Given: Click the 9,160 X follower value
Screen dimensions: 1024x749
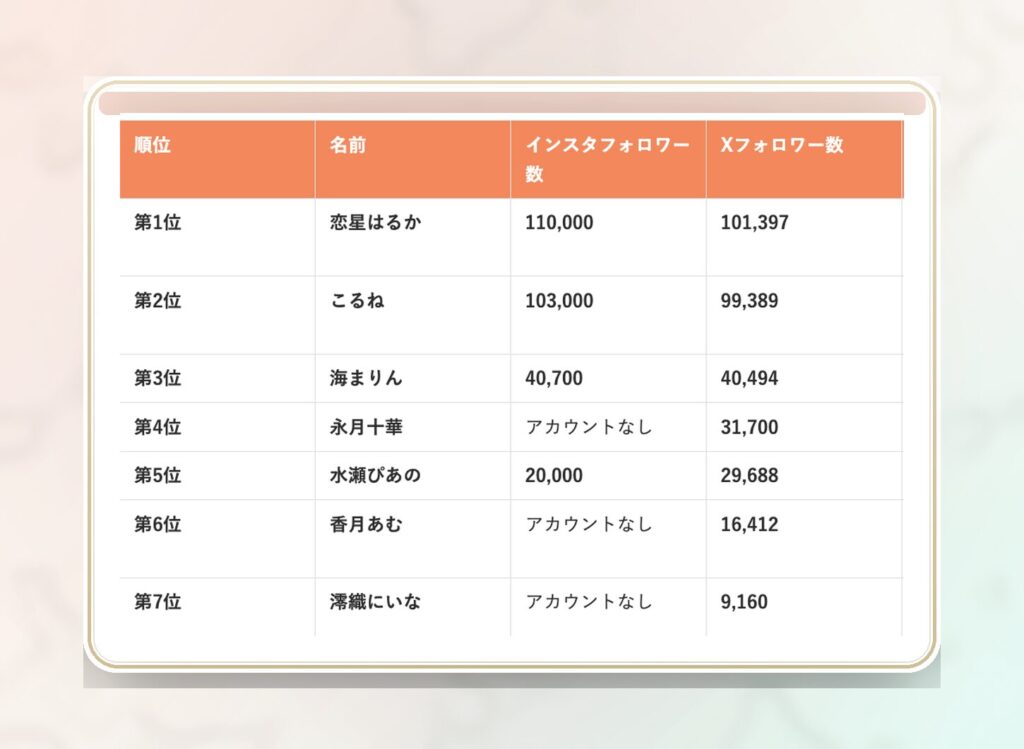Looking at the screenshot, I should pos(744,602).
